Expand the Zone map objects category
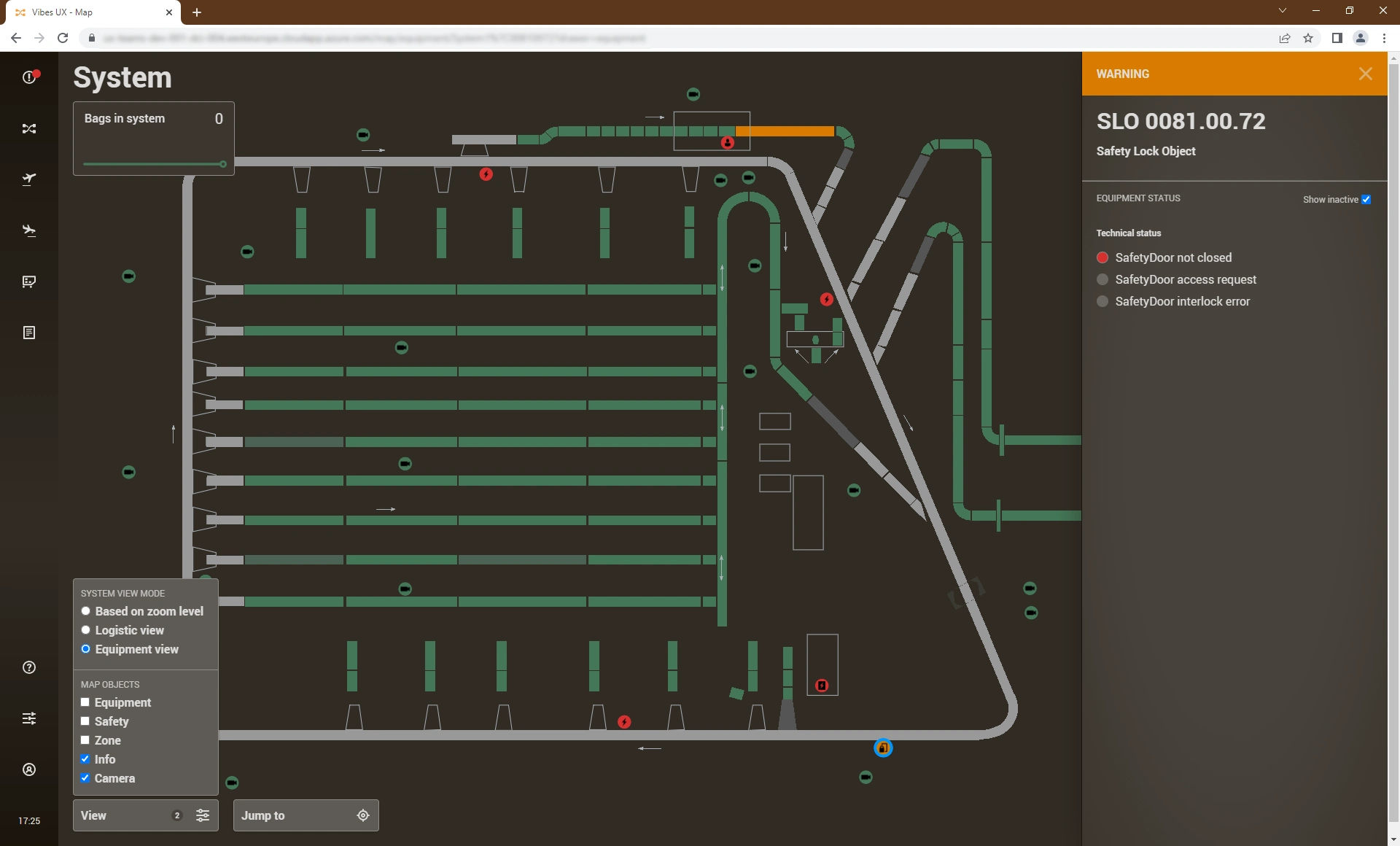 (x=108, y=740)
